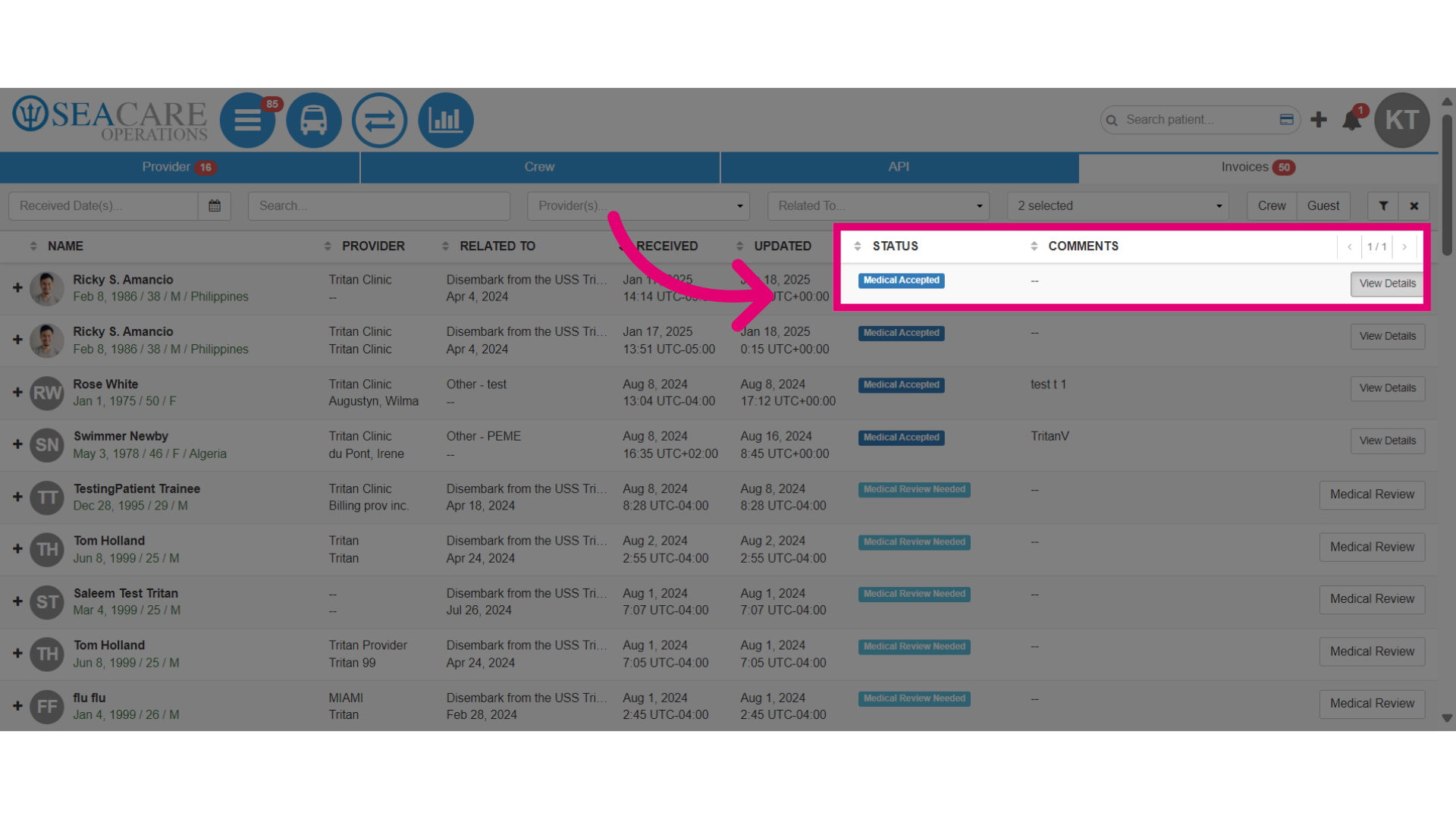This screenshot has height=819, width=1456.
Task: Click the Received Date(s) input field
Action: 104,206
